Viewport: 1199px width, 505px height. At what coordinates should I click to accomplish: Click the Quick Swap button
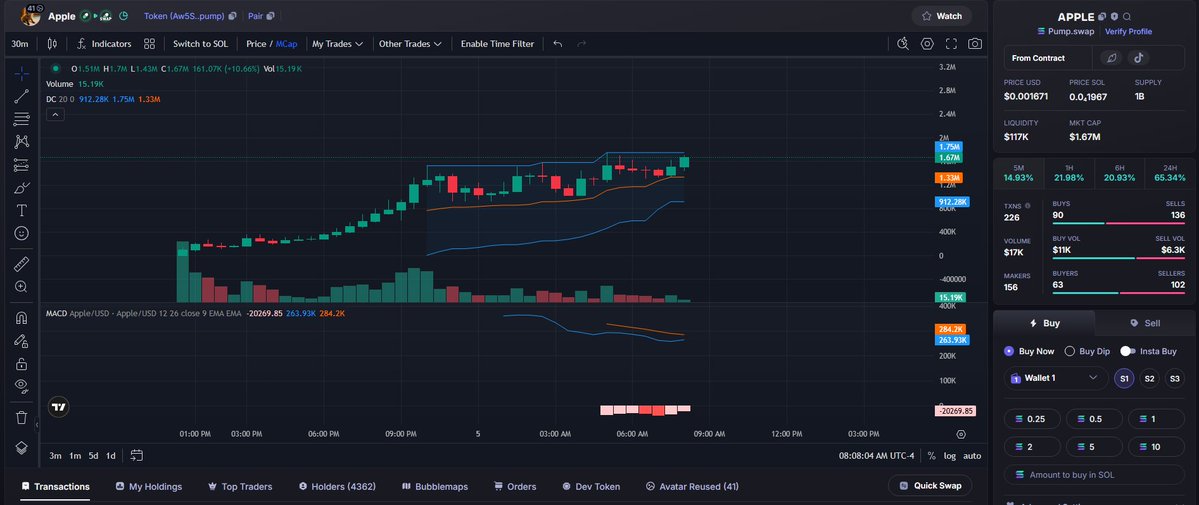click(930, 486)
